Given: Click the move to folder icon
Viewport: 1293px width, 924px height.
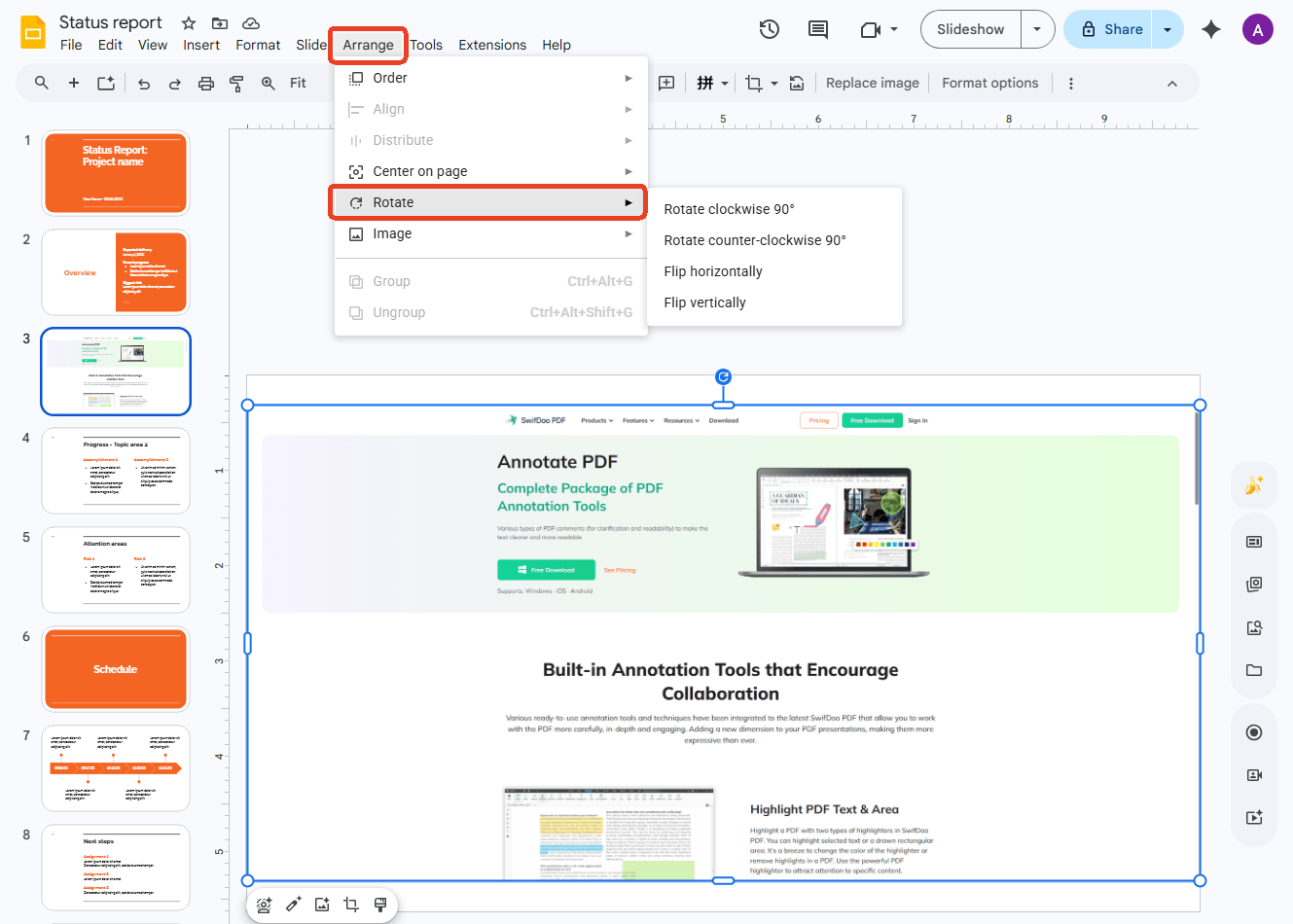Looking at the screenshot, I should pyautogui.click(x=220, y=22).
